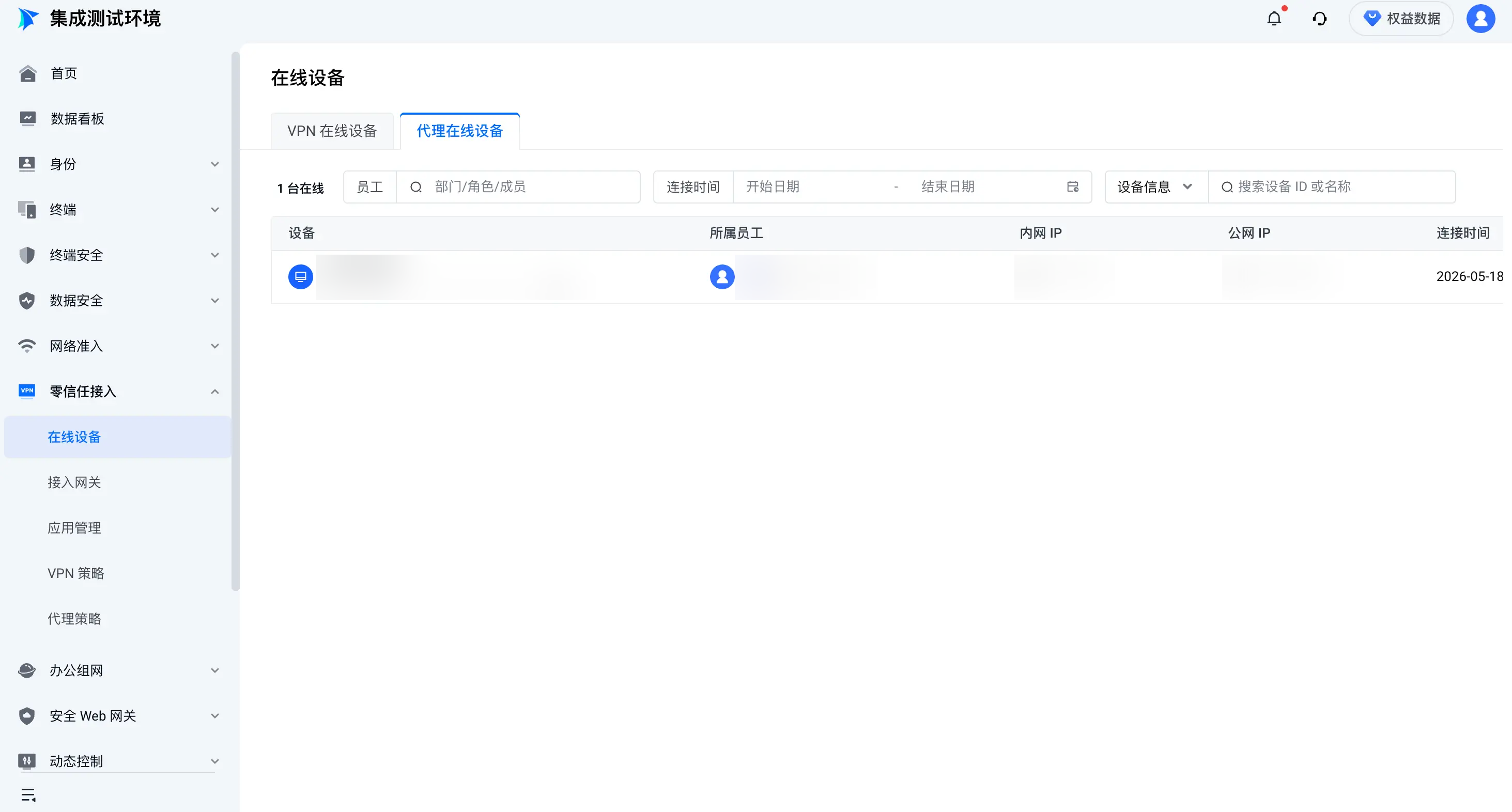Click the 零信任接入 VPN icon

27,391
